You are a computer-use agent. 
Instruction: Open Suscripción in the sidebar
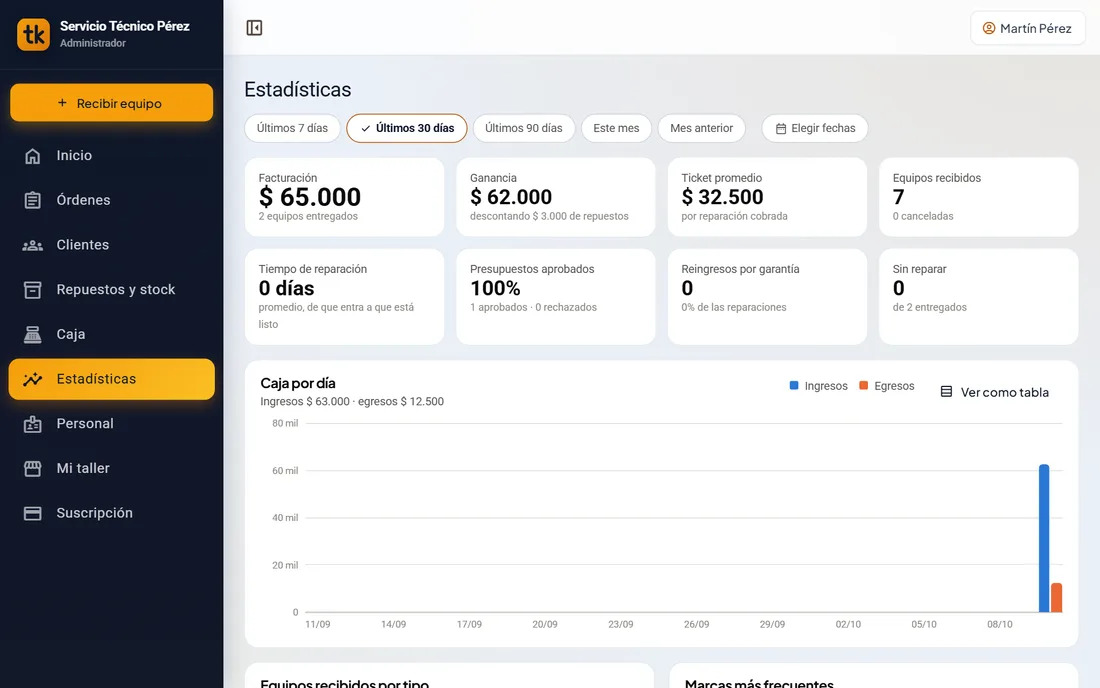coord(112,513)
